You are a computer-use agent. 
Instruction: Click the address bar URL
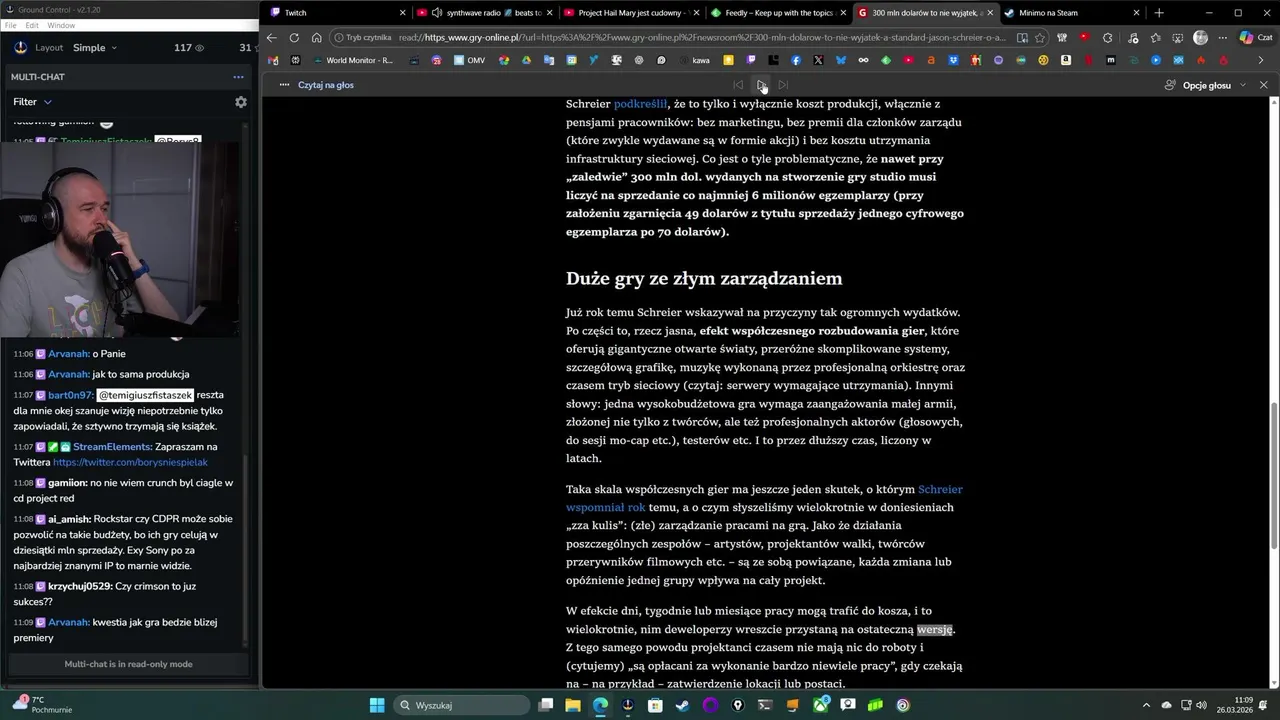pyautogui.click(x=702, y=38)
